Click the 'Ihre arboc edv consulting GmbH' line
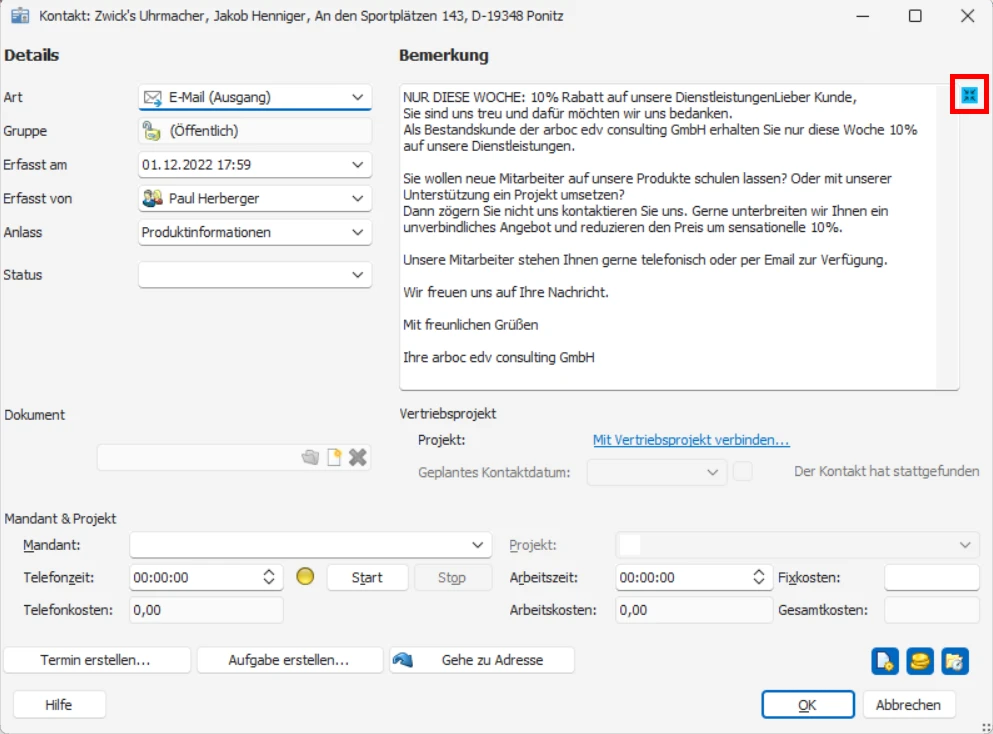 coord(498,357)
